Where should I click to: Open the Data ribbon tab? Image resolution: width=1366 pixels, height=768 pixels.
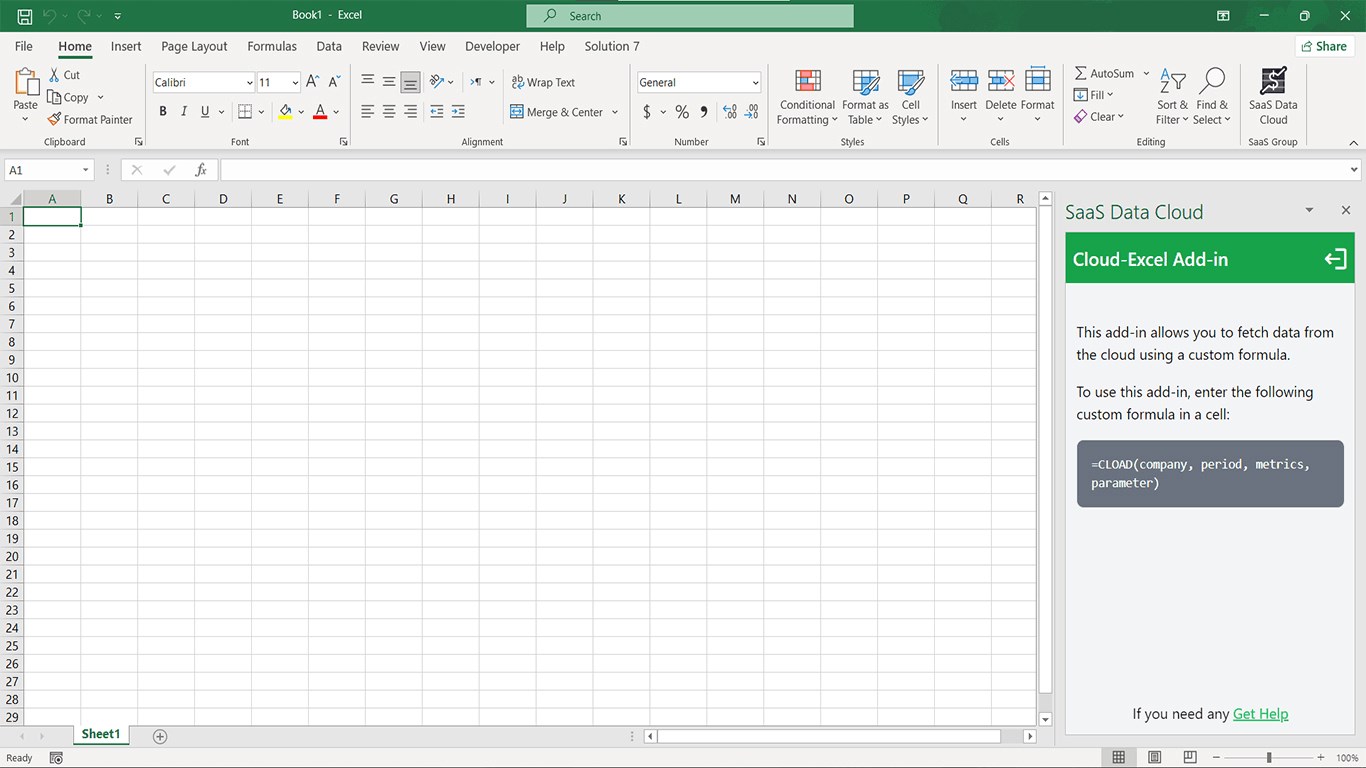pos(329,46)
